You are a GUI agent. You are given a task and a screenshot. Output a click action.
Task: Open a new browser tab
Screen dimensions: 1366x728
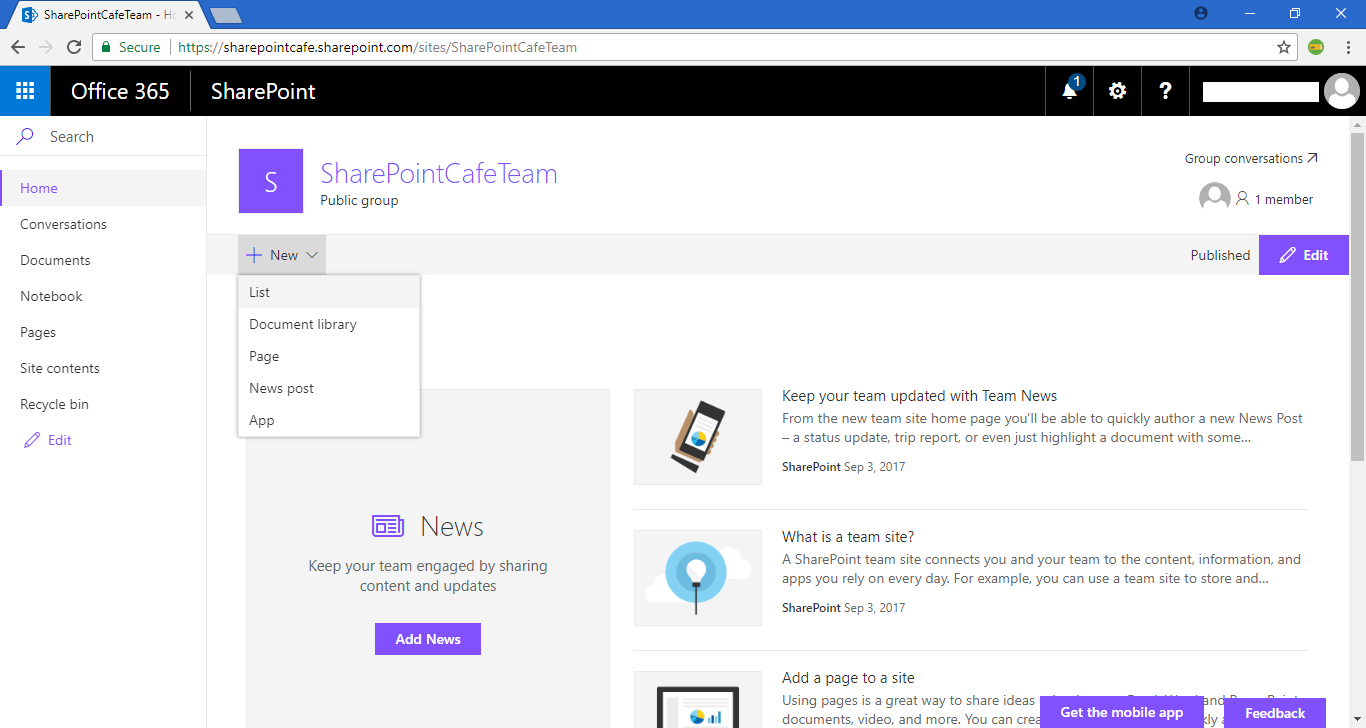tap(226, 15)
